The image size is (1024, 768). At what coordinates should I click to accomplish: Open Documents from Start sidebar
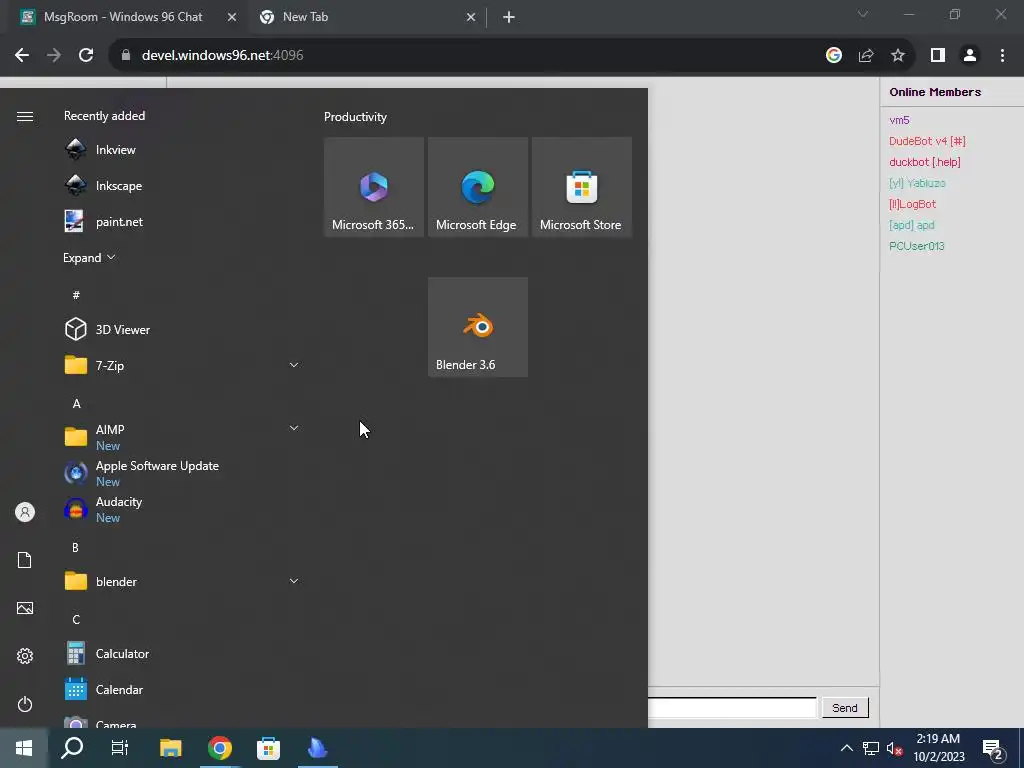point(25,560)
